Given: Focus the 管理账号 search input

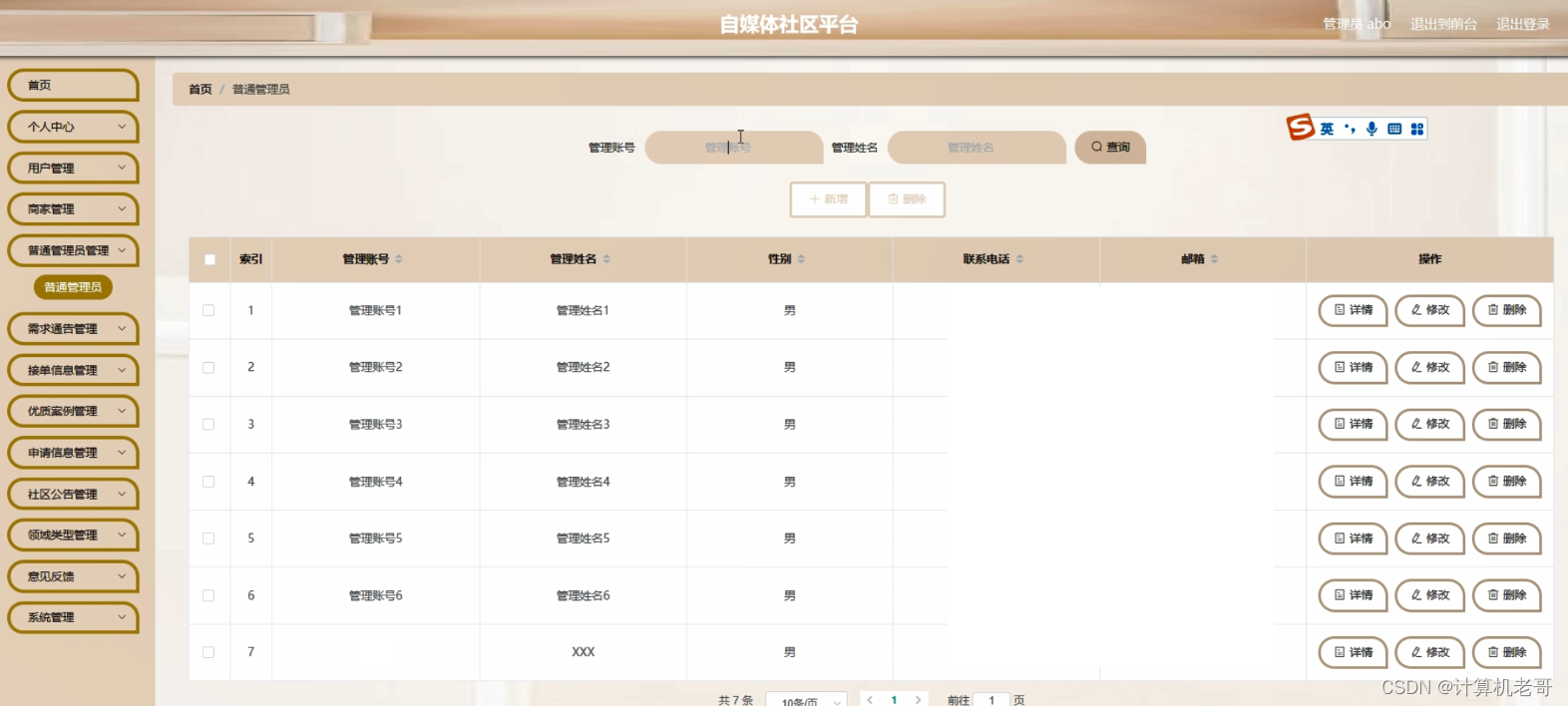Looking at the screenshot, I should (x=734, y=147).
